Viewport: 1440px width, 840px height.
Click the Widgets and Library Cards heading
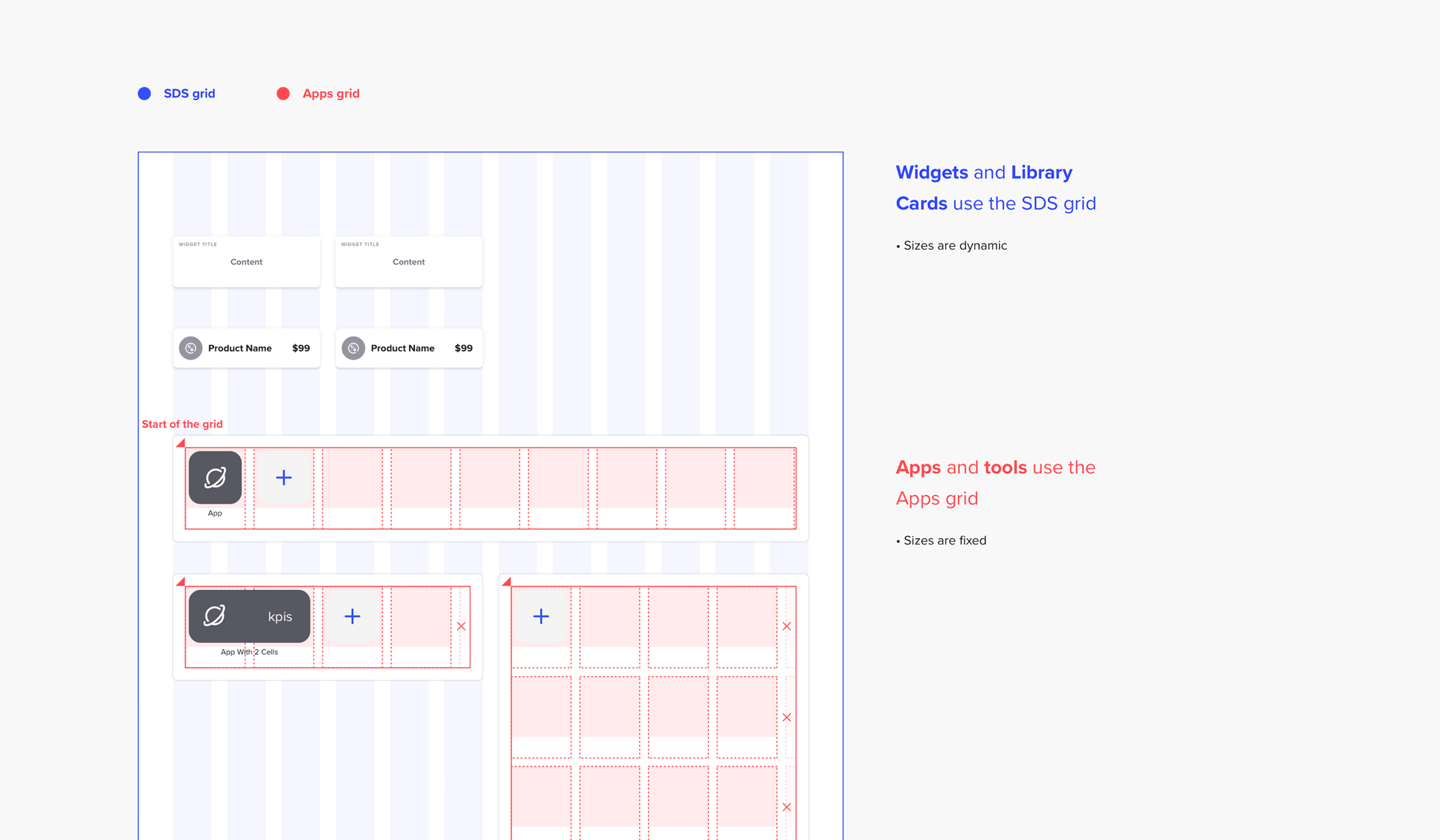pos(994,187)
